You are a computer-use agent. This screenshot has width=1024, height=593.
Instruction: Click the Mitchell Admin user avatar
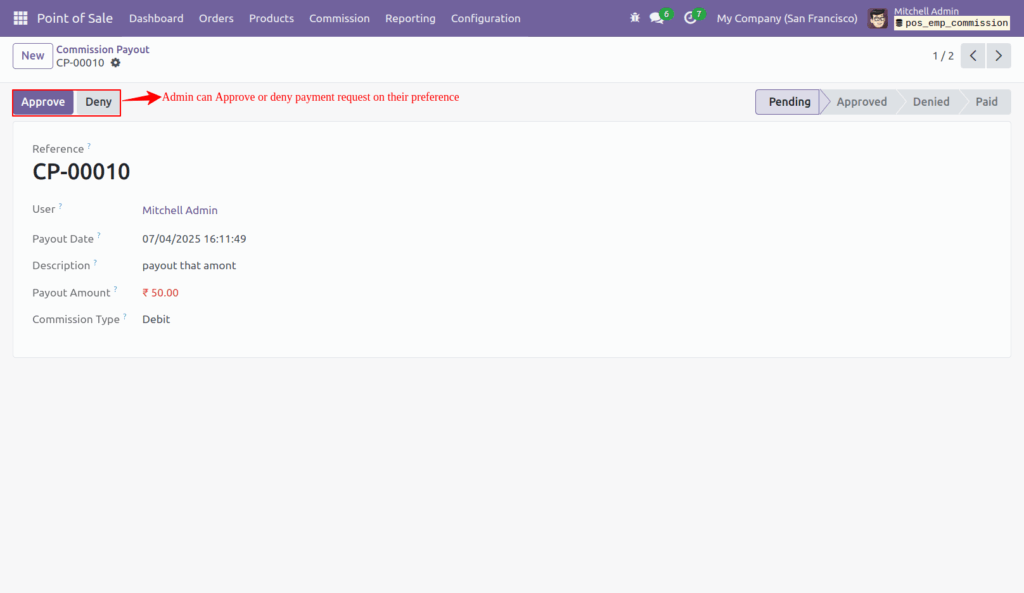877,17
